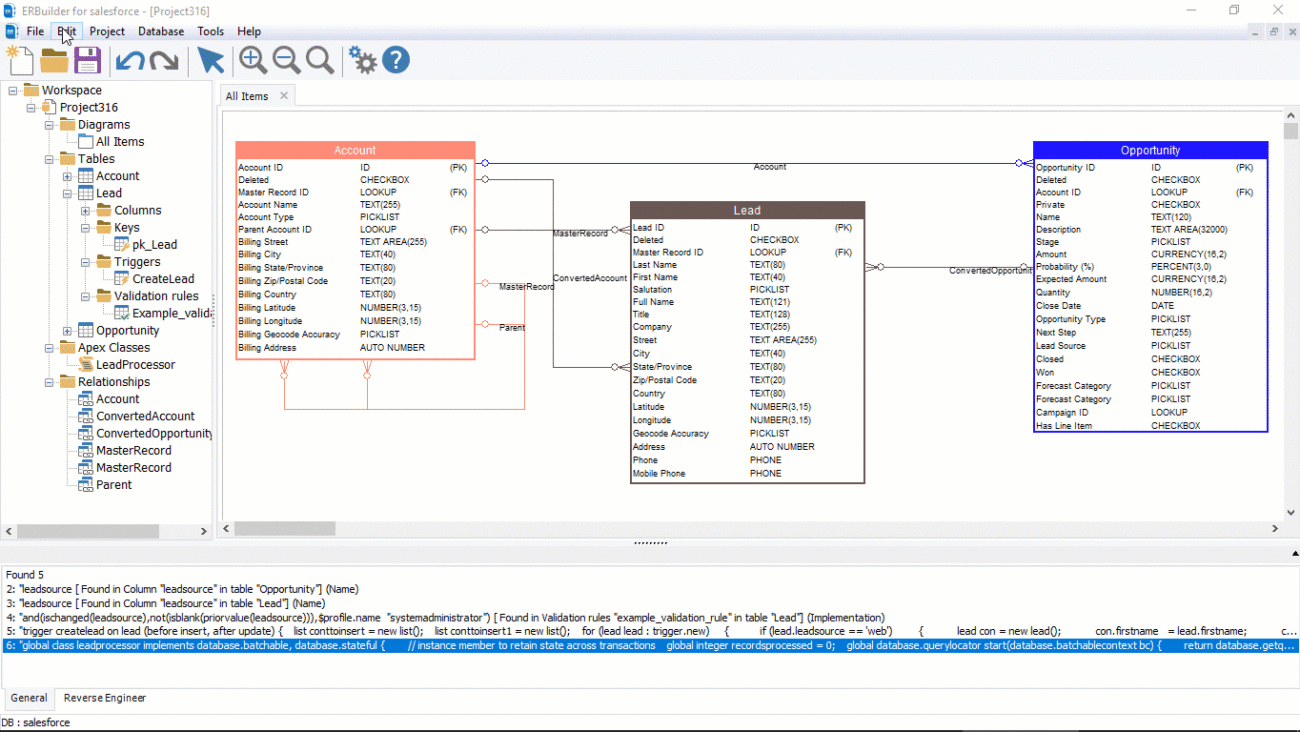Select the Example_valid… rule tree item
Image resolution: width=1300 pixels, height=732 pixels.
172,313
